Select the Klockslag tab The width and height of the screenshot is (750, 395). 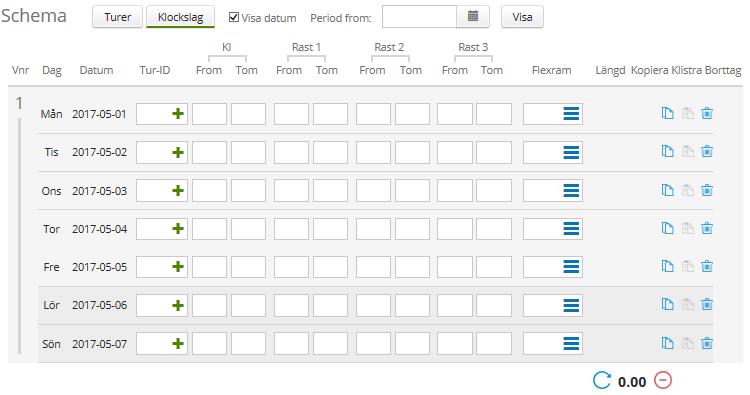(180, 17)
